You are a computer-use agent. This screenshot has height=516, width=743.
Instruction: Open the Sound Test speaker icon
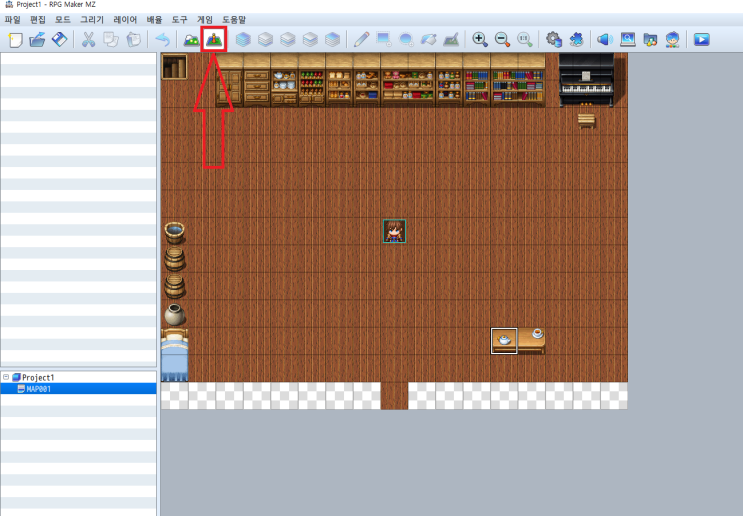(x=605, y=39)
